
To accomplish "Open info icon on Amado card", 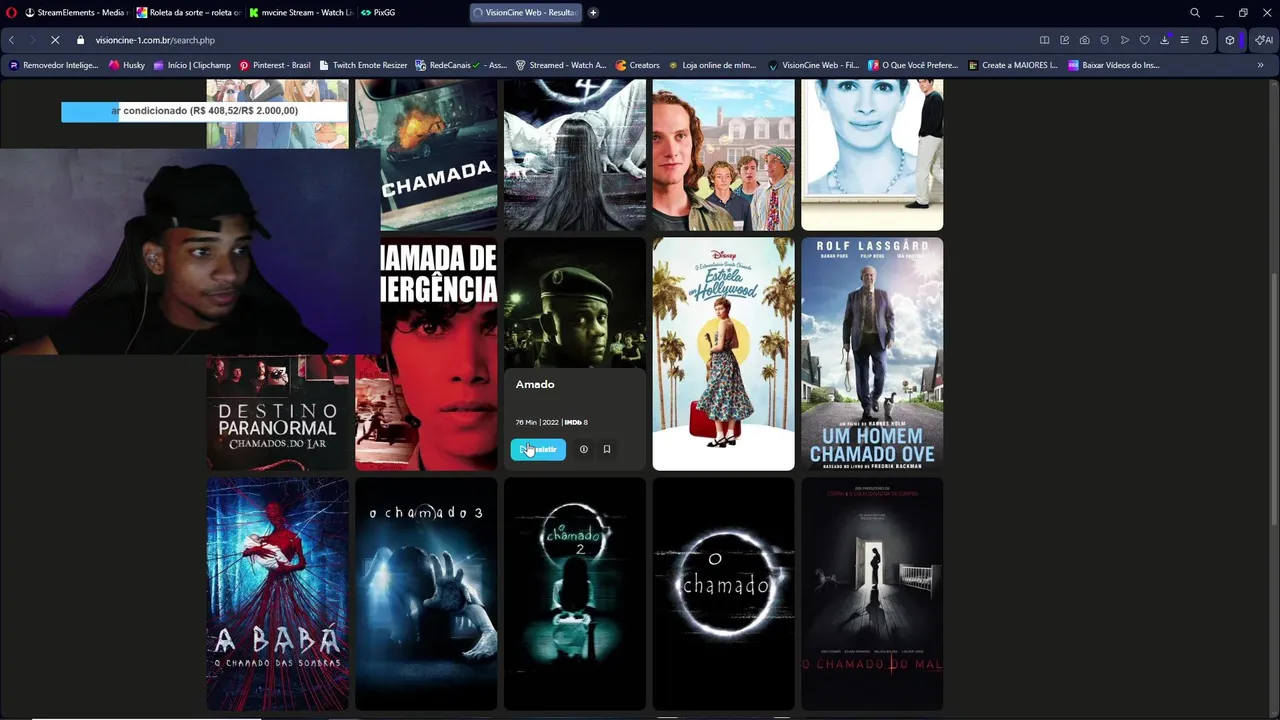I will 584,449.
